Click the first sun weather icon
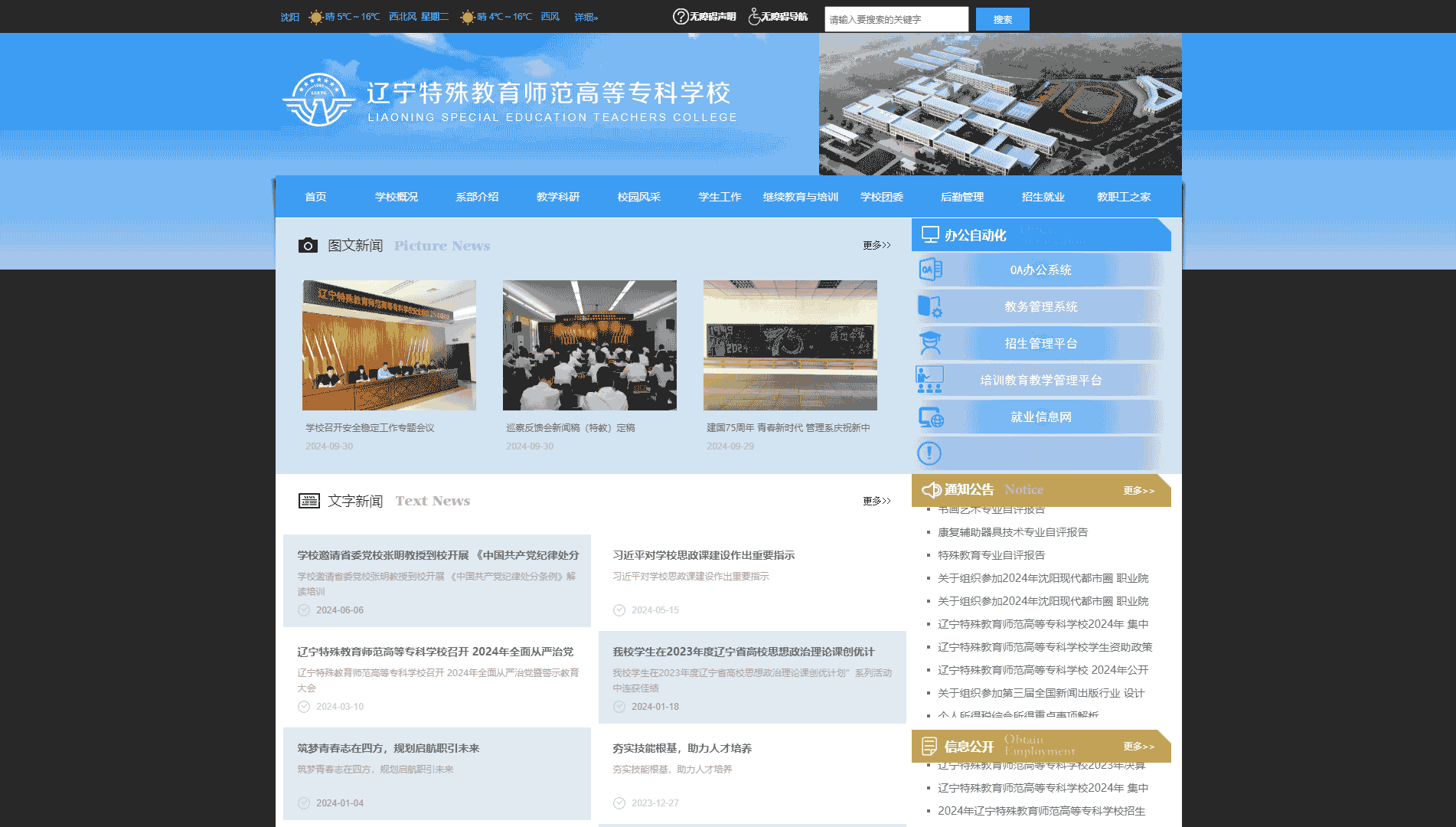Image resolution: width=1456 pixels, height=827 pixels. [x=315, y=17]
